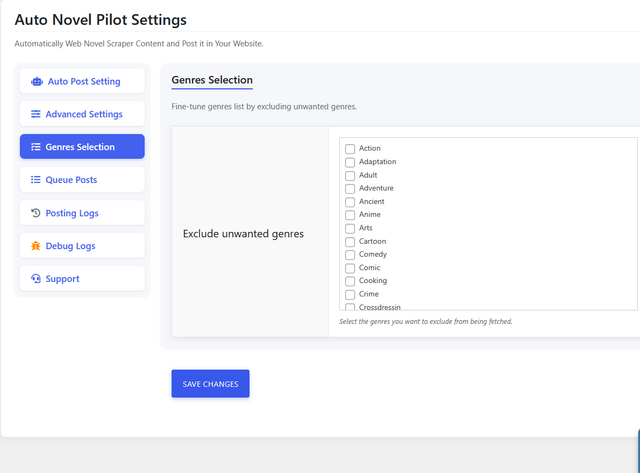Switch to the Posting Logs tab
Image resolution: width=640 pixels, height=473 pixels.
[82, 213]
